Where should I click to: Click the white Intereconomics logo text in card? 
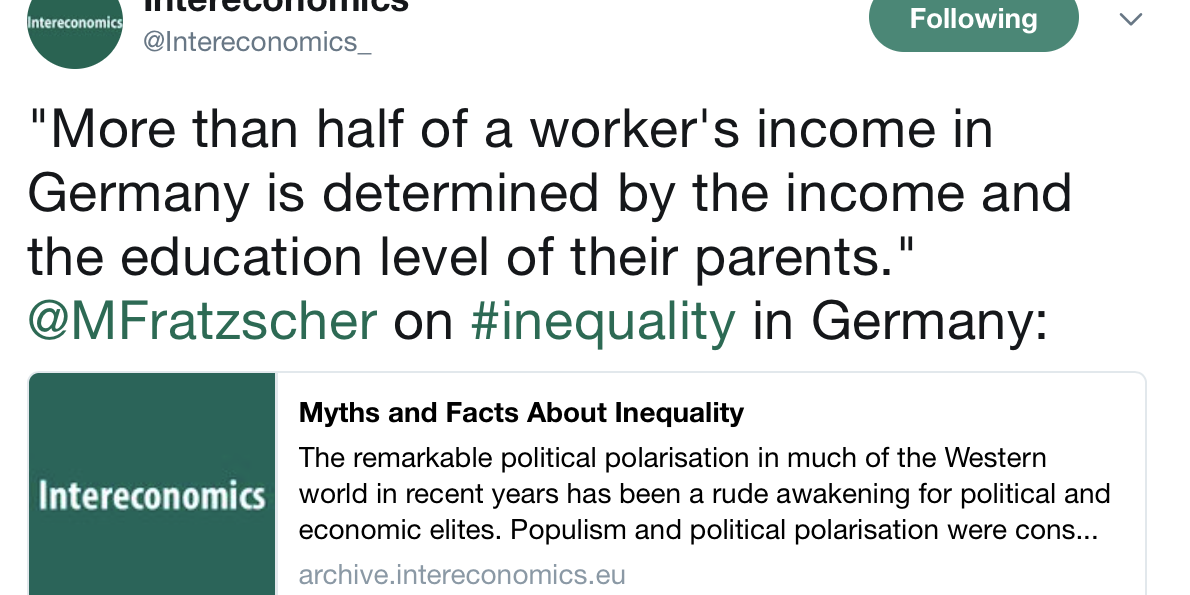tap(152, 495)
